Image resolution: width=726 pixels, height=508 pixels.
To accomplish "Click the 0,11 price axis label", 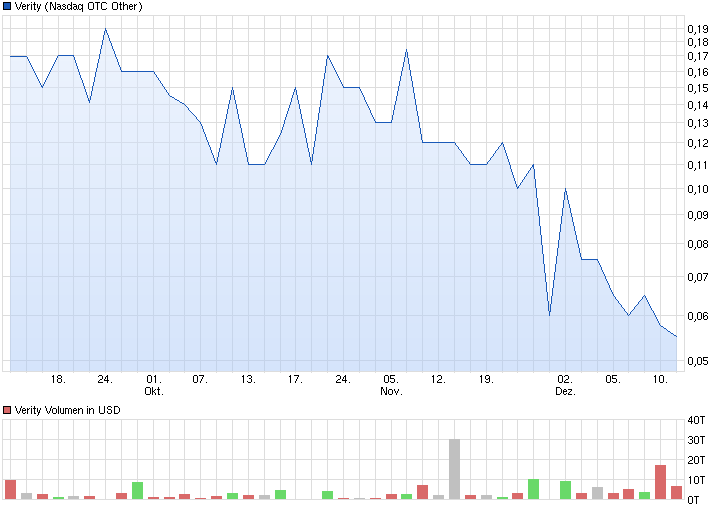I will coord(698,165).
